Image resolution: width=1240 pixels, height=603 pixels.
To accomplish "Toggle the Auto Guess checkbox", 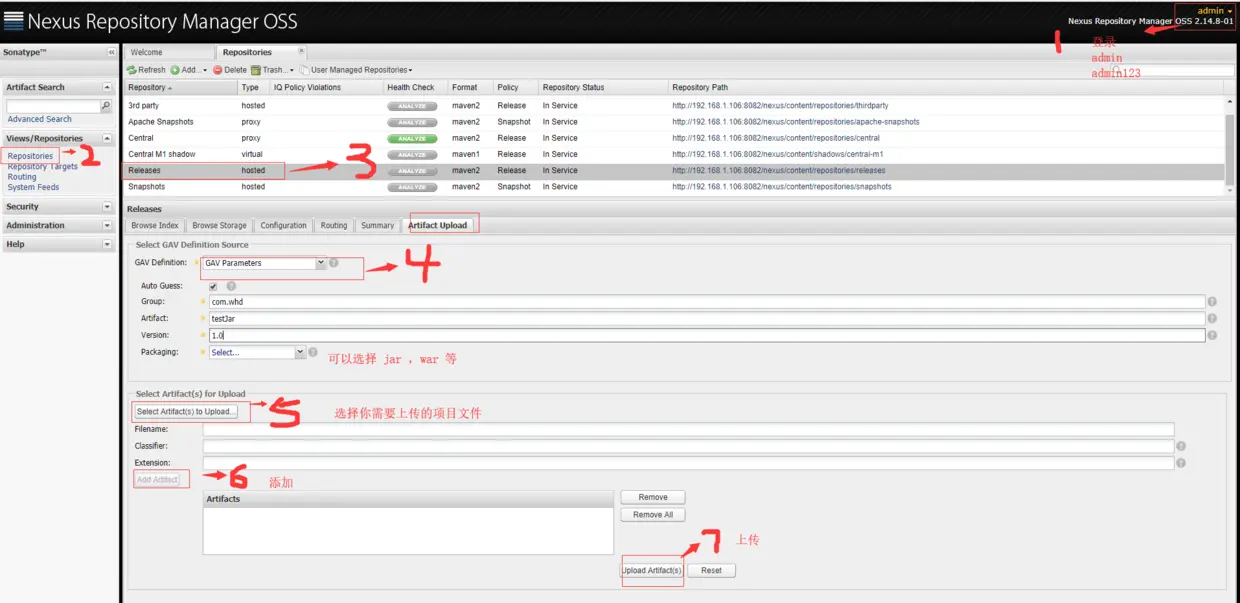I will [x=211, y=286].
